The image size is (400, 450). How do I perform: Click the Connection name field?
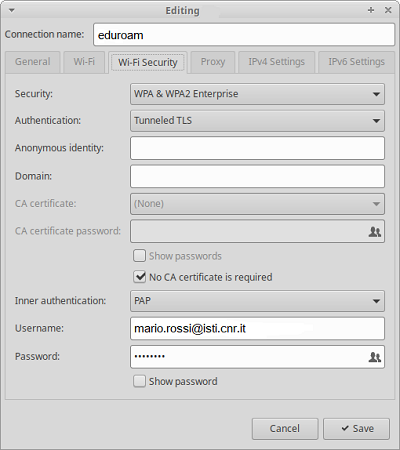pos(244,35)
